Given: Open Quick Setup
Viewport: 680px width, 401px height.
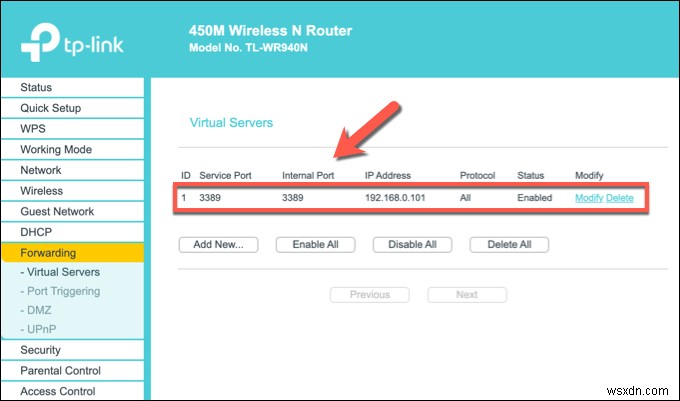Looking at the screenshot, I should 72,108.
